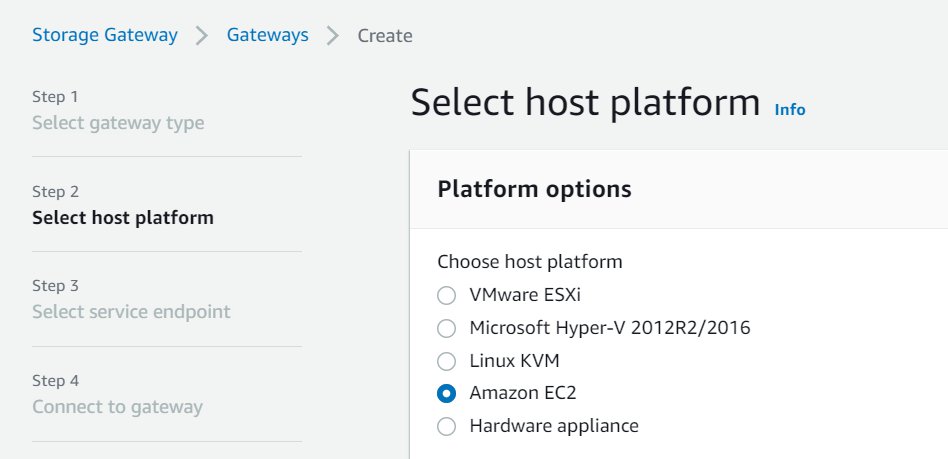Select the VMware ESXi radio button
The width and height of the screenshot is (948, 459).
click(x=446, y=296)
